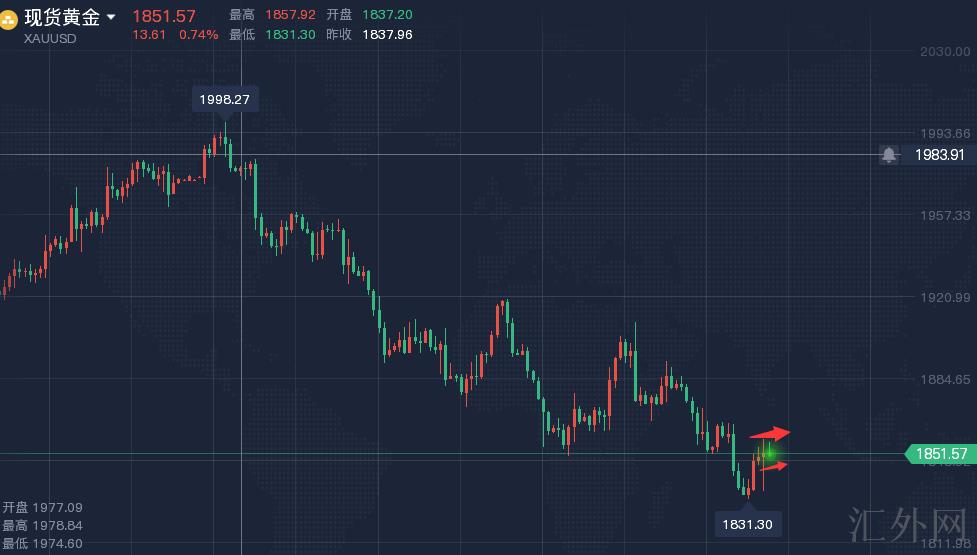The width and height of the screenshot is (977, 555).
Task: Click the 1831.30 low price marker
Action: pos(749,523)
